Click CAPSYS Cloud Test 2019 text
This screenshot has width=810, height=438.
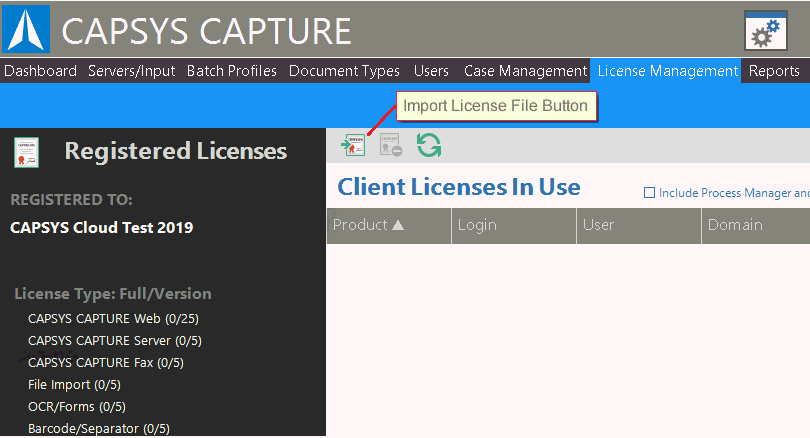(101, 227)
